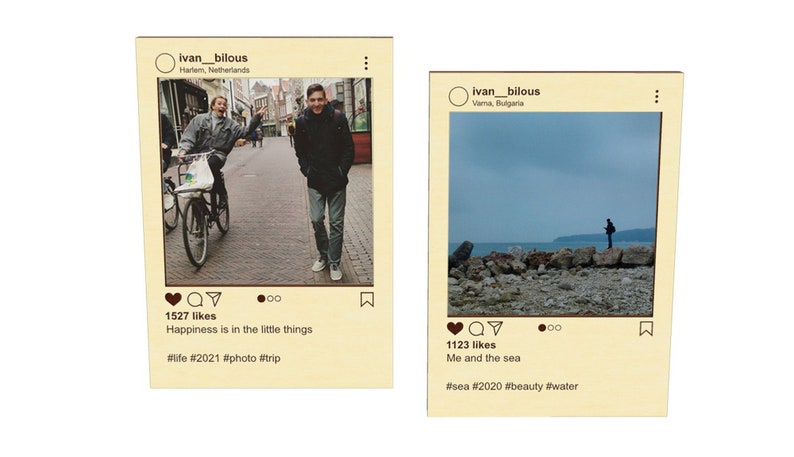Click the heart icon on Varna post
Viewport: 794px width, 457px height.
(x=455, y=328)
